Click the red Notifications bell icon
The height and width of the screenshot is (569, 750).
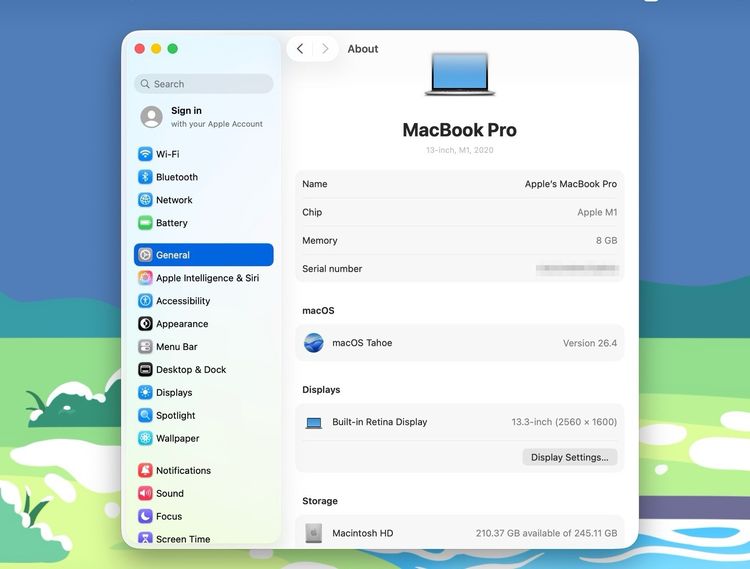[x=145, y=471]
